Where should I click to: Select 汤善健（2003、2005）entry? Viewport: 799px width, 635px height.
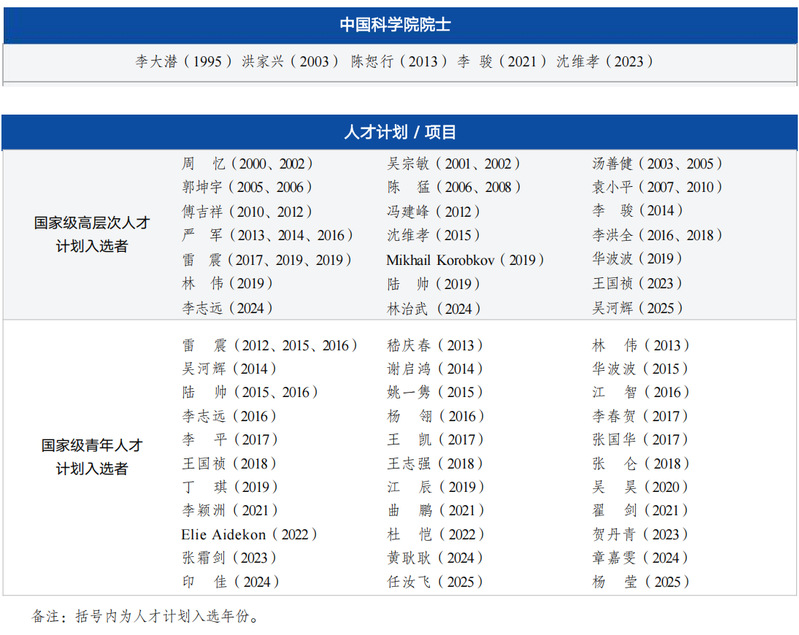click(x=657, y=164)
